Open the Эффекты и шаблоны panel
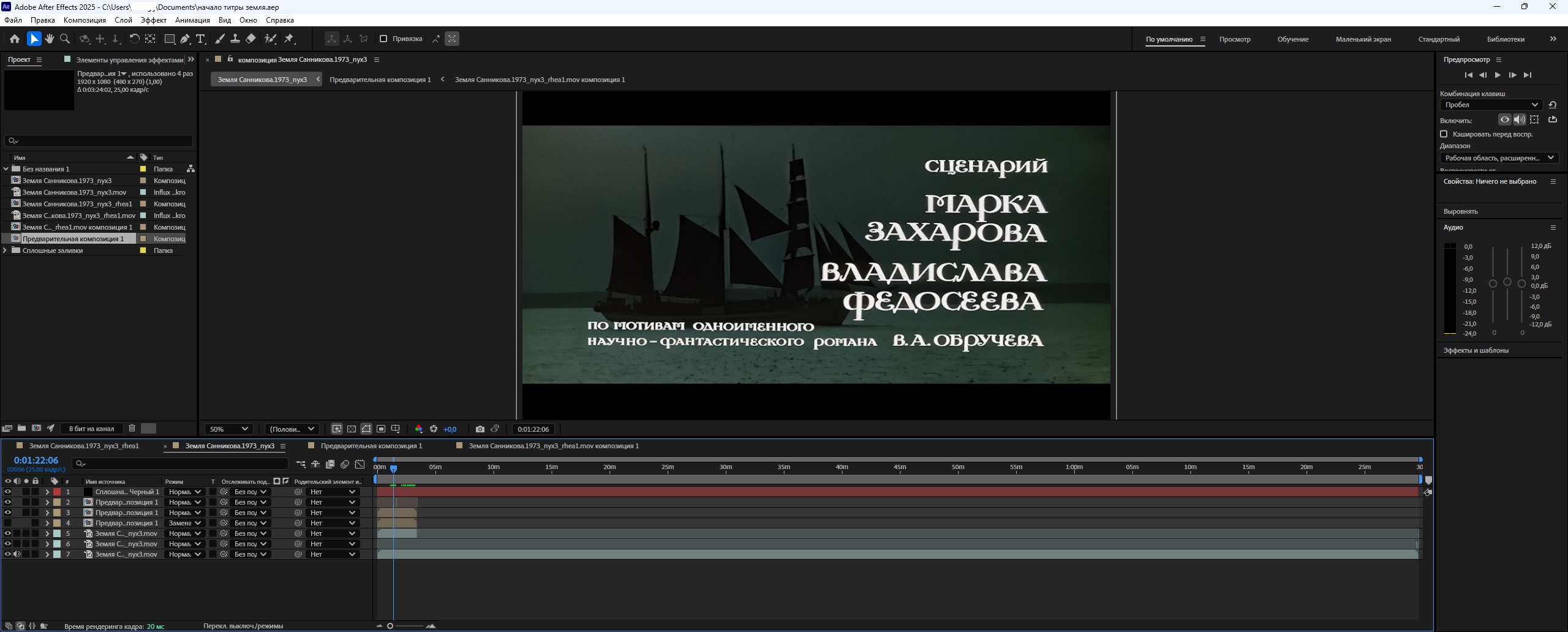The height and width of the screenshot is (632, 1568). (1476, 350)
